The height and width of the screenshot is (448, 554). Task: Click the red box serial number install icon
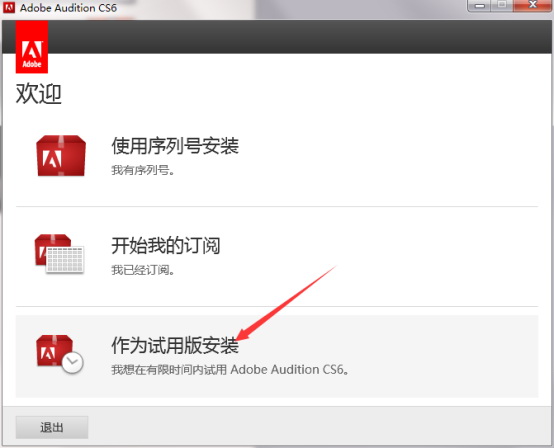(x=61, y=155)
